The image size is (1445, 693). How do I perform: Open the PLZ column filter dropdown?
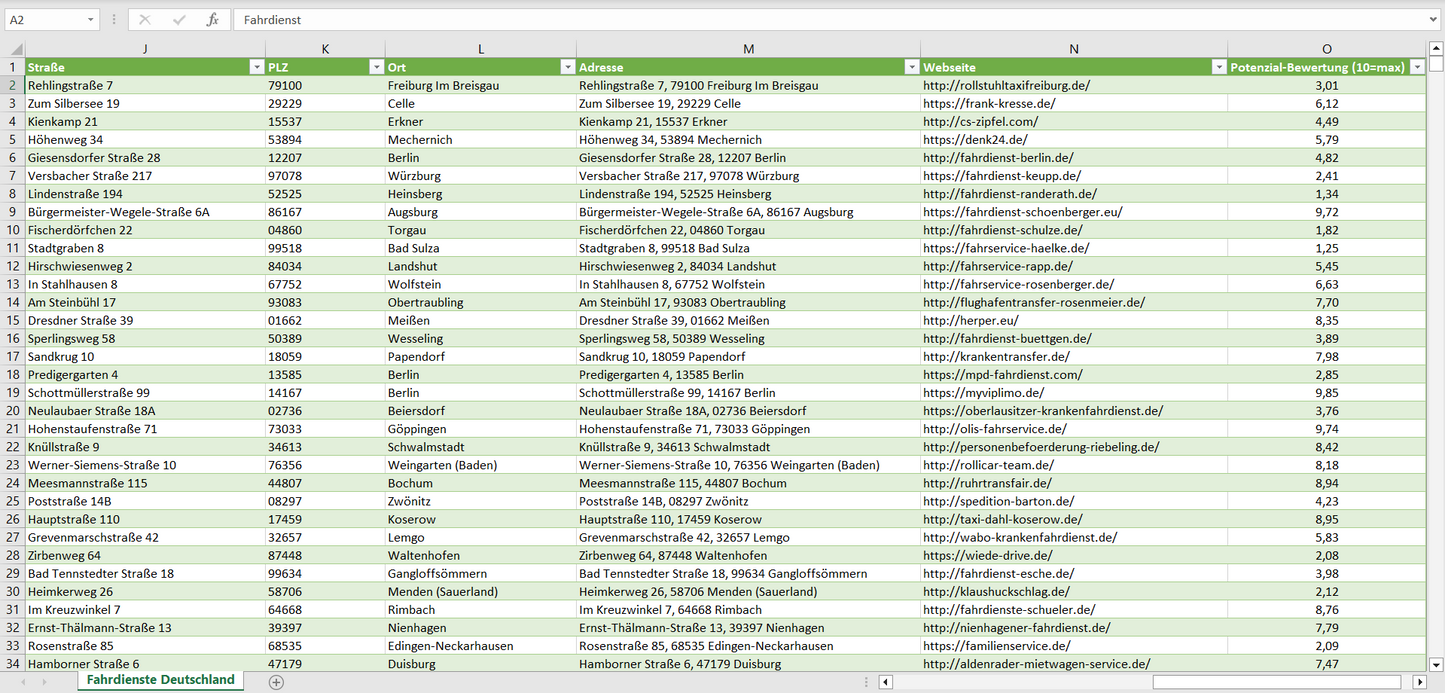click(x=376, y=67)
